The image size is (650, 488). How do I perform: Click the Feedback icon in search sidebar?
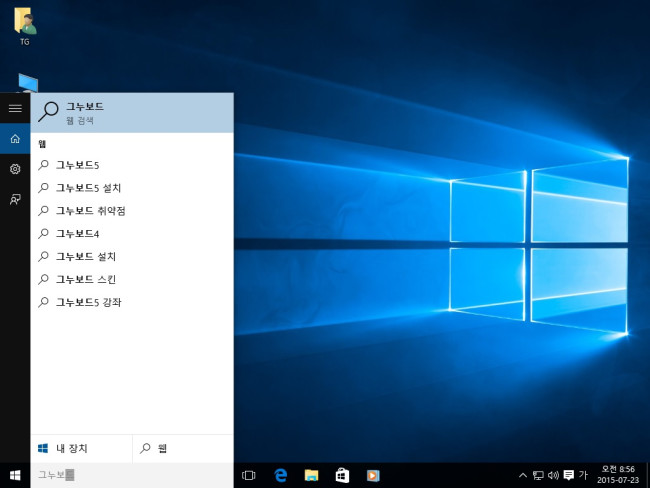tap(15, 200)
